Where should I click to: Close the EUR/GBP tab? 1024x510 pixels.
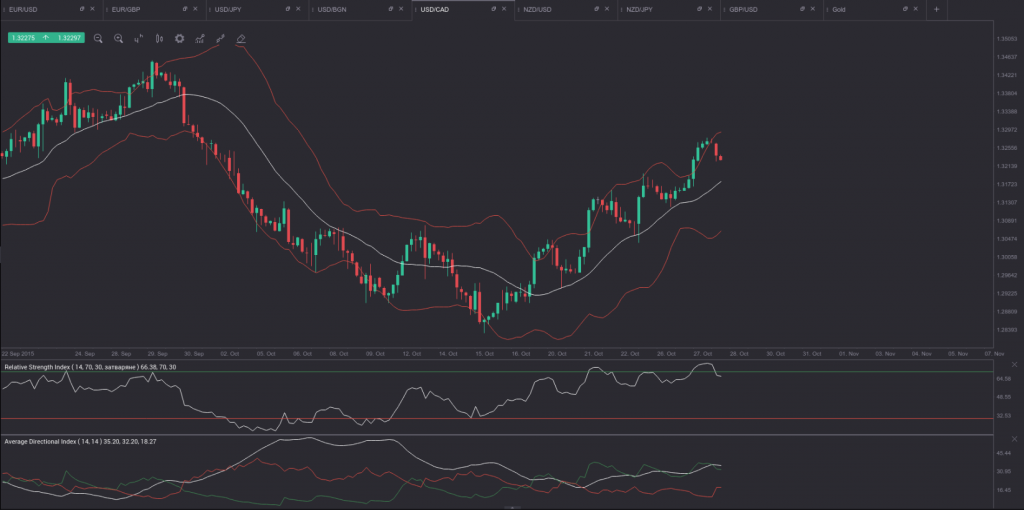pyautogui.click(x=195, y=9)
